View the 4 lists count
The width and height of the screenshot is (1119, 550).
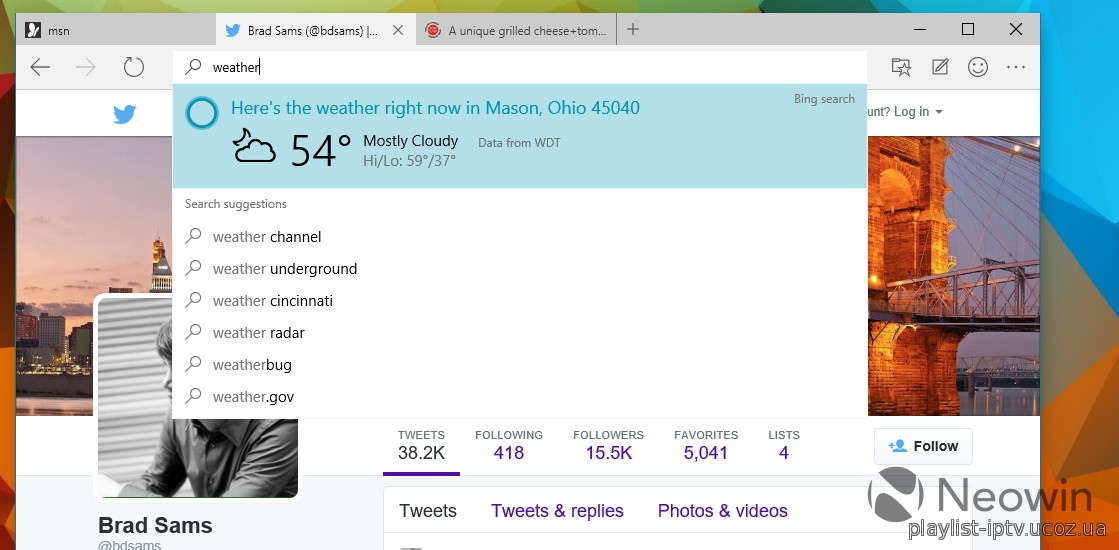[784, 445]
